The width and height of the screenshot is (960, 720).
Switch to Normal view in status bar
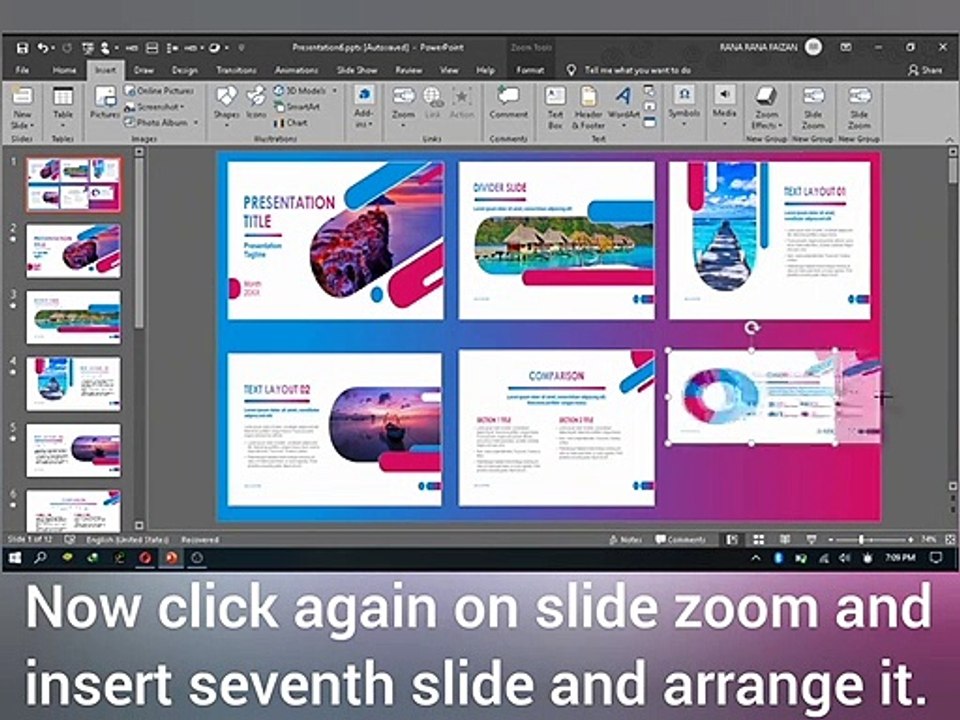click(x=732, y=539)
